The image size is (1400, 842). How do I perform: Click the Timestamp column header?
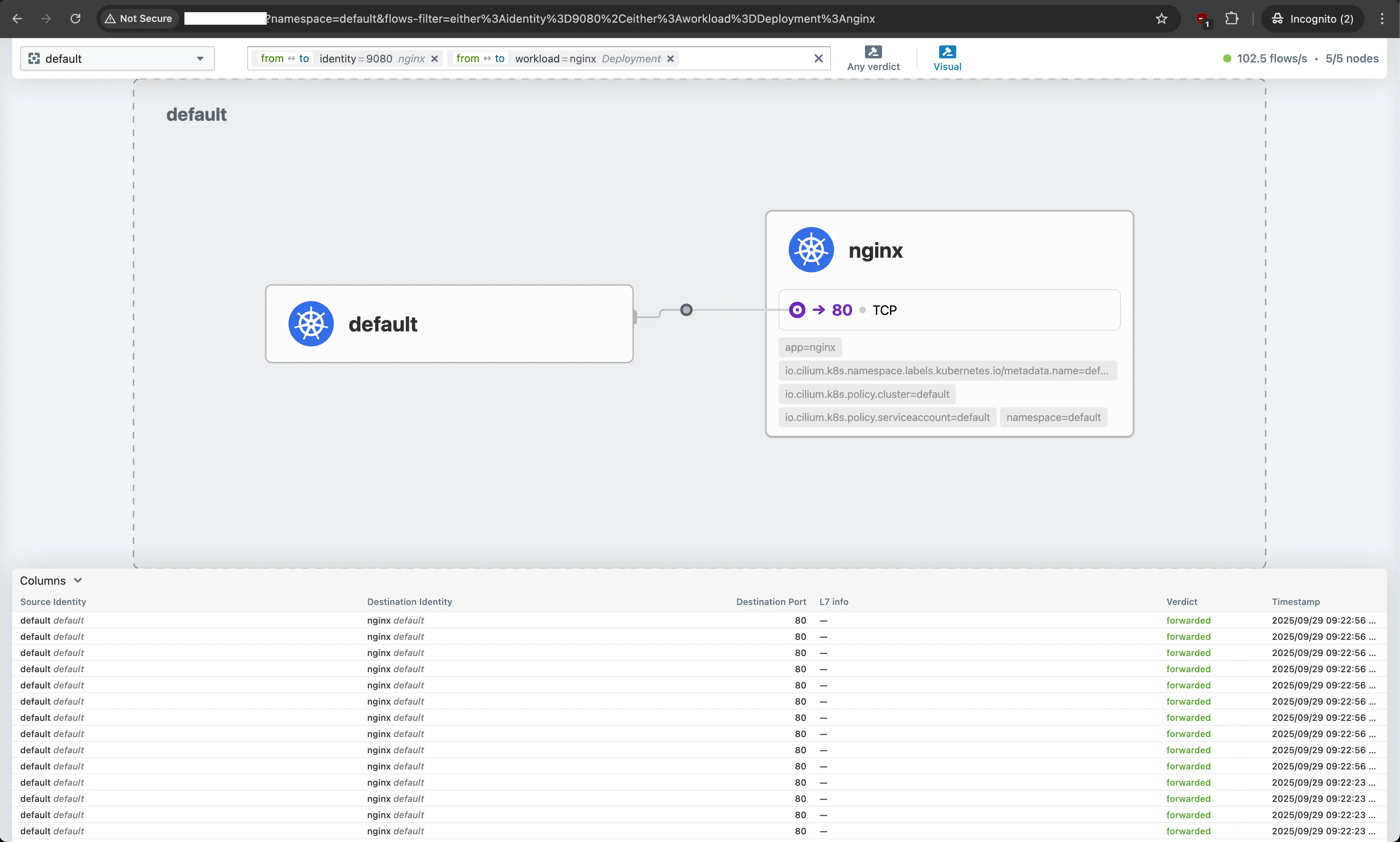(1295, 601)
